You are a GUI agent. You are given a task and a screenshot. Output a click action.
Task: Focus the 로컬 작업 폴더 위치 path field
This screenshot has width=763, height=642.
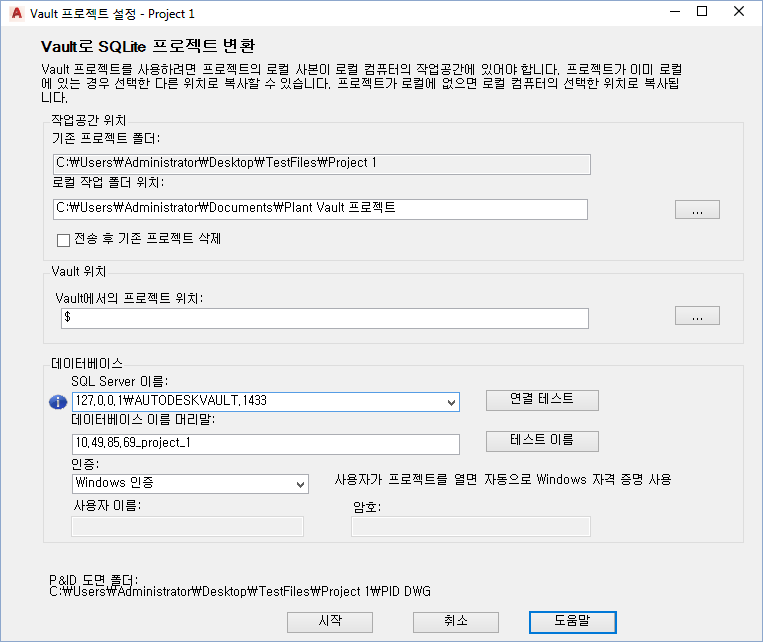pos(320,209)
